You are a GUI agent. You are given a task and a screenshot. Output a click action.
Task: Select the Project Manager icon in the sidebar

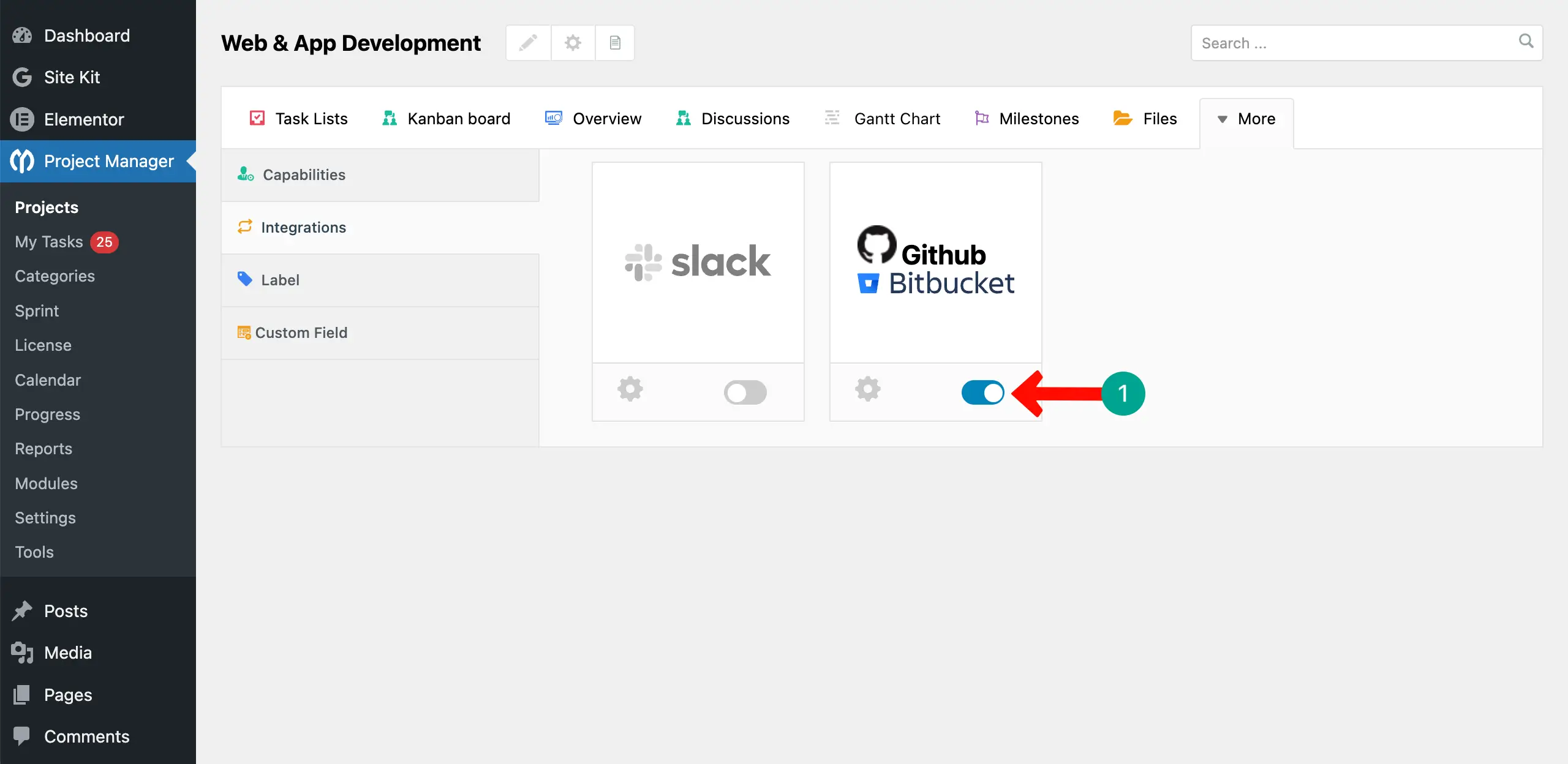[22, 161]
